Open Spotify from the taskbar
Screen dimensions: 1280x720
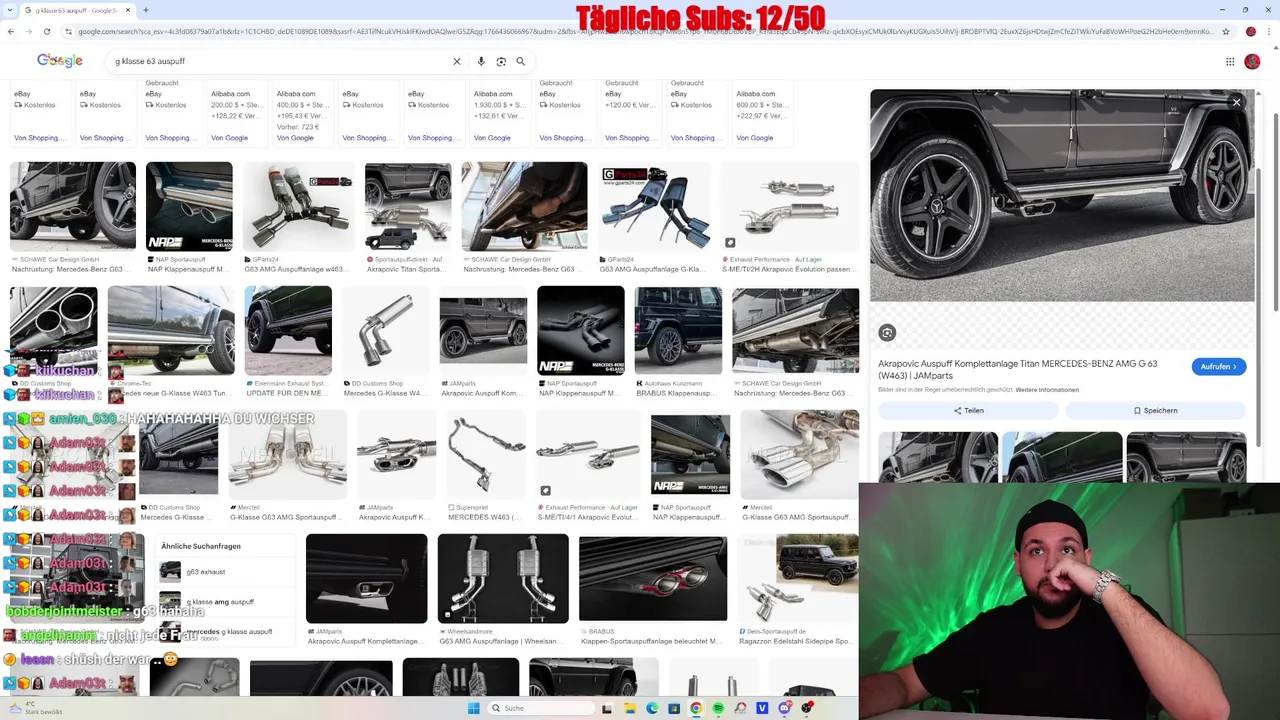pos(718,708)
